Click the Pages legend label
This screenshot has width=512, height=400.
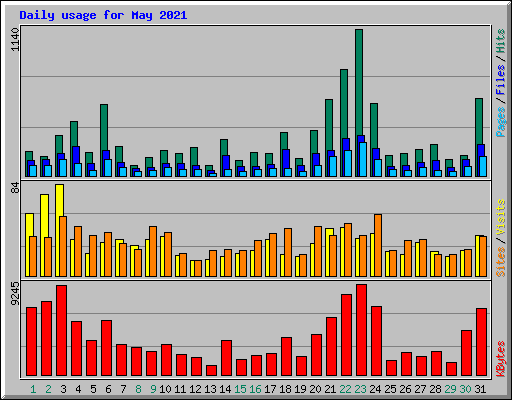(500, 122)
